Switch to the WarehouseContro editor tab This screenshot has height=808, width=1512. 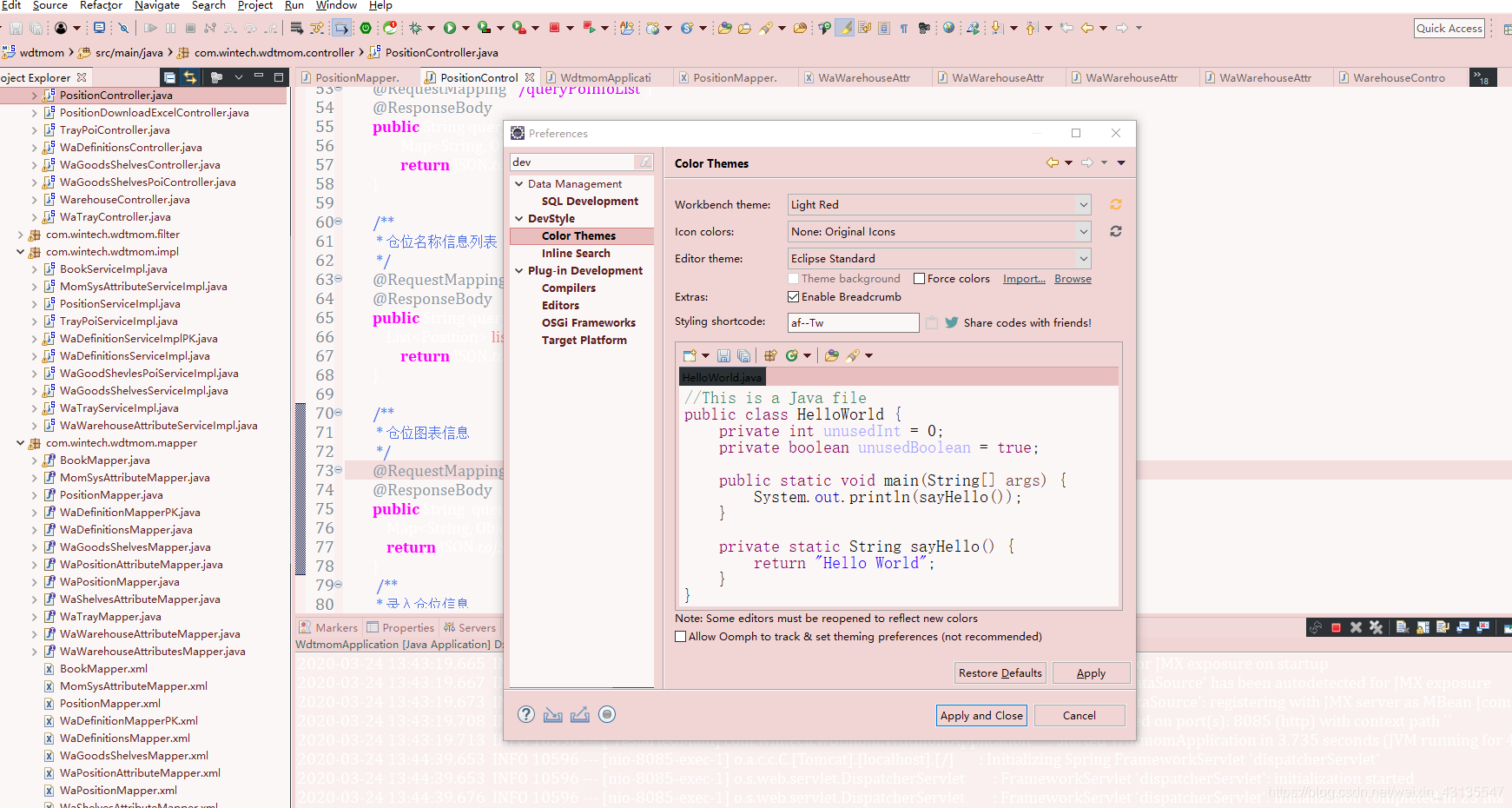tap(1398, 77)
